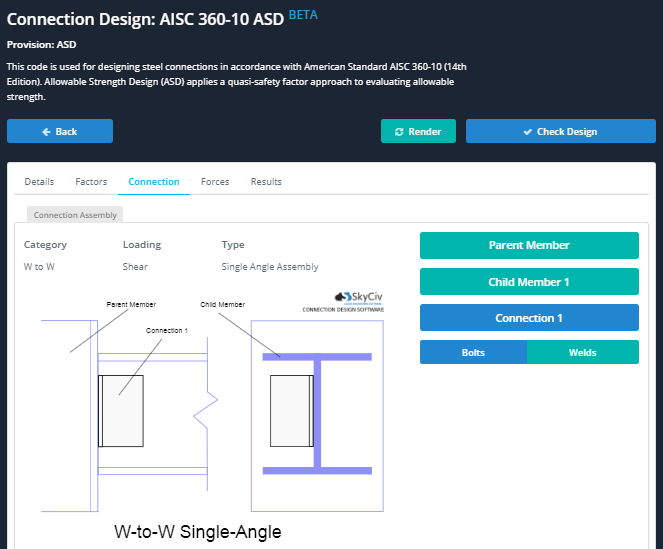Open Child Member 1 settings

pyautogui.click(x=529, y=282)
